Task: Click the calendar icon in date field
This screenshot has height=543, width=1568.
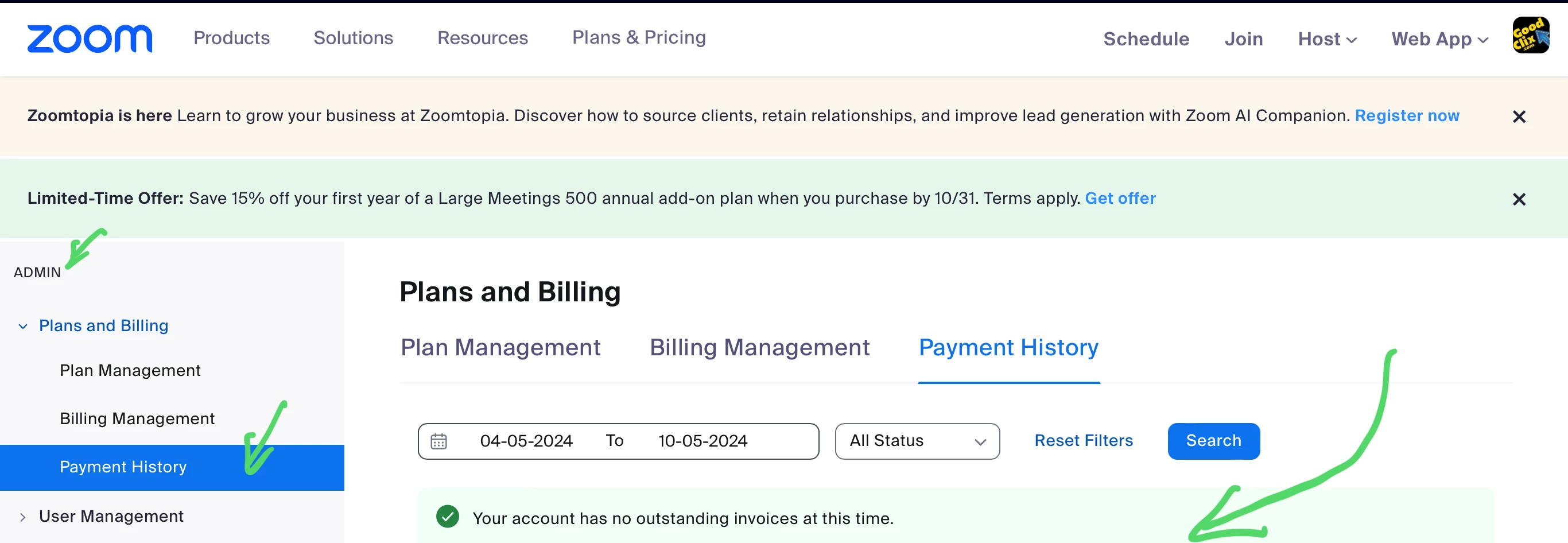Action: (x=438, y=441)
